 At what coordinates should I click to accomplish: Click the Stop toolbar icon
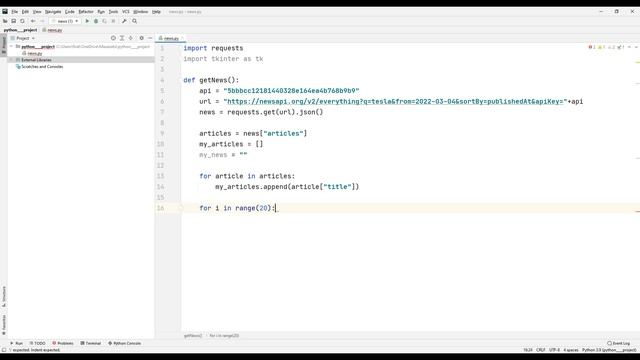click(113, 21)
